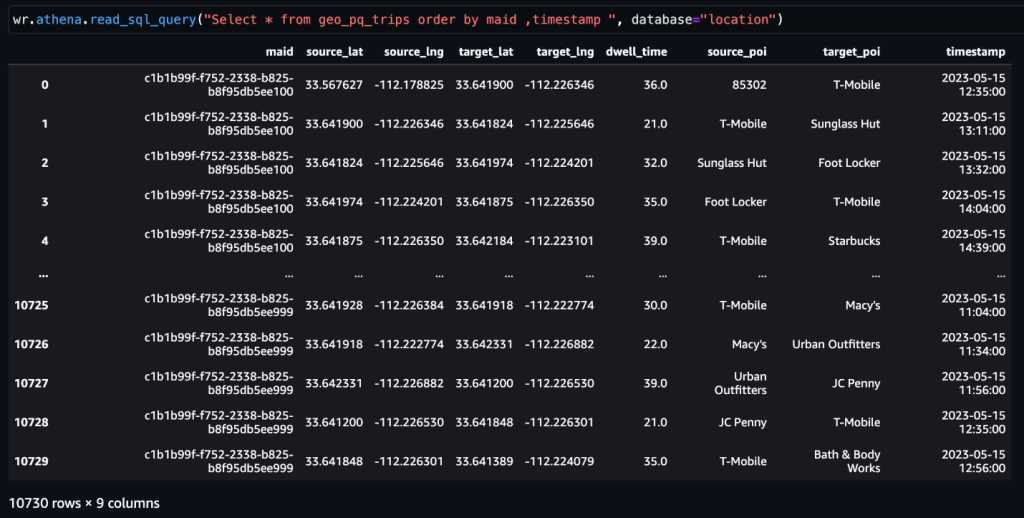1024x518 pixels.
Task: Click dwell_time 32.0 in row 2
Action: click(x=655, y=163)
